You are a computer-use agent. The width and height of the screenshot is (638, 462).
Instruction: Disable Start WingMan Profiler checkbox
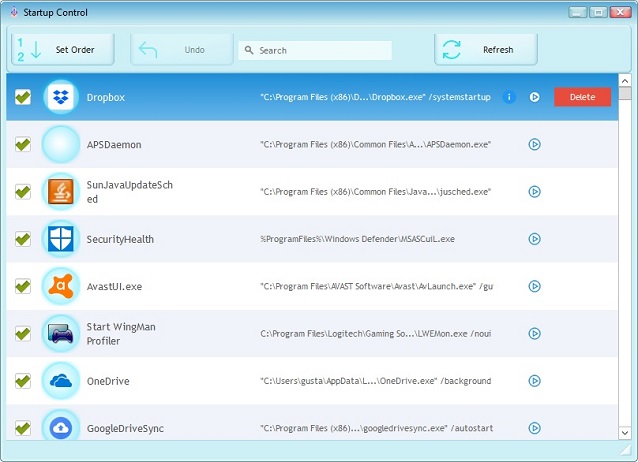coord(23,333)
